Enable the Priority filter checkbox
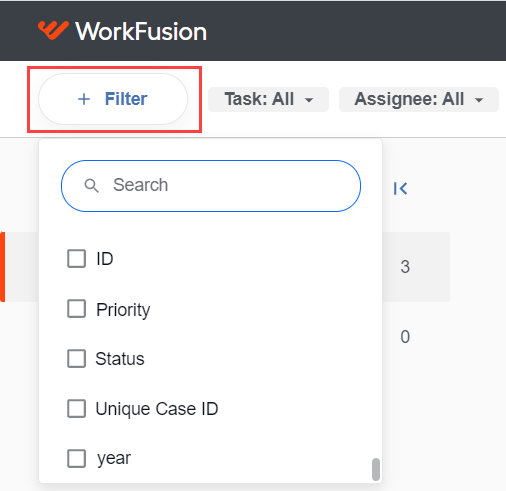Image resolution: width=506 pixels, height=491 pixels. 76,309
